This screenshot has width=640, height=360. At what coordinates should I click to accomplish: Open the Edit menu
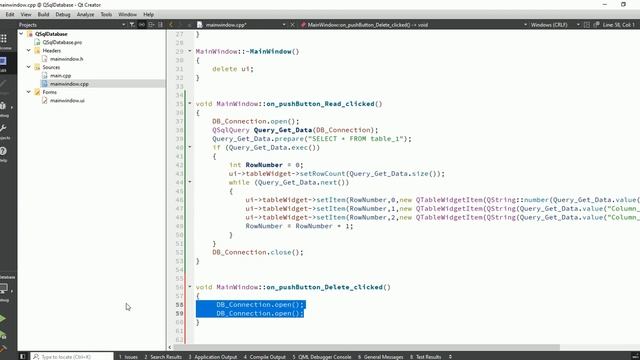click(x=10, y=14)
